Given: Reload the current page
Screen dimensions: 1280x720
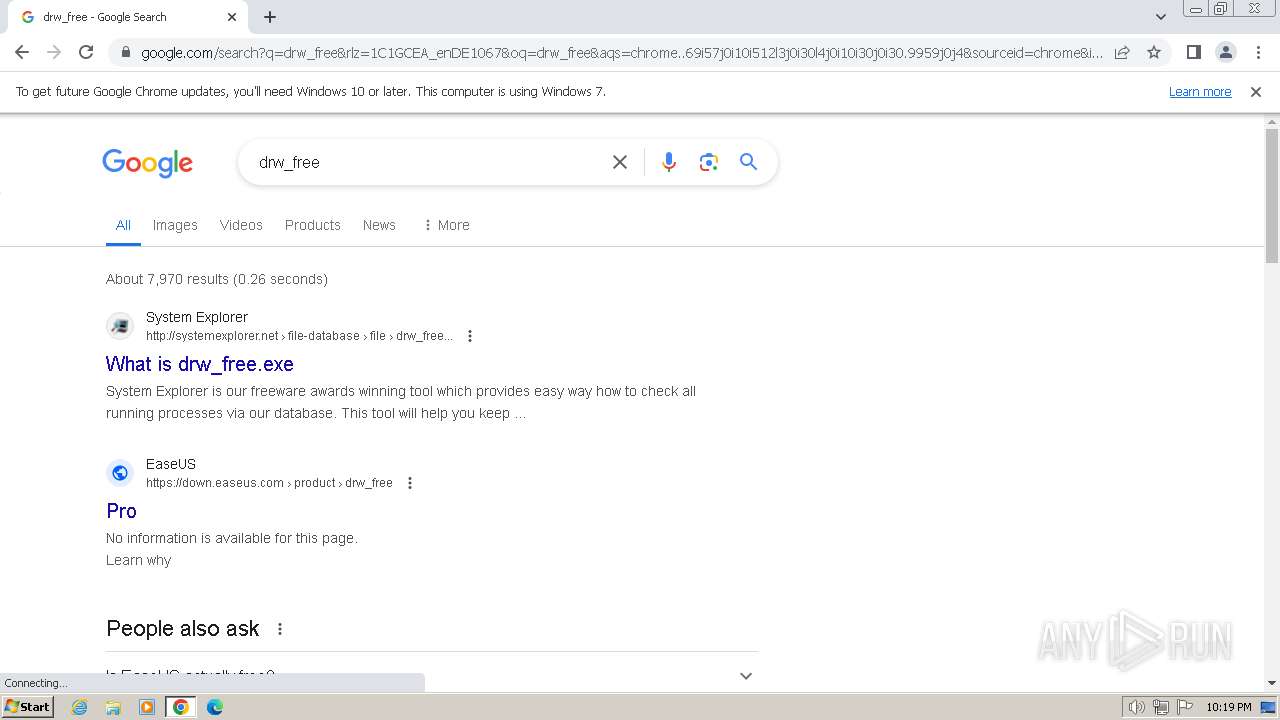Looking at the screenshot, I should 86,52.
